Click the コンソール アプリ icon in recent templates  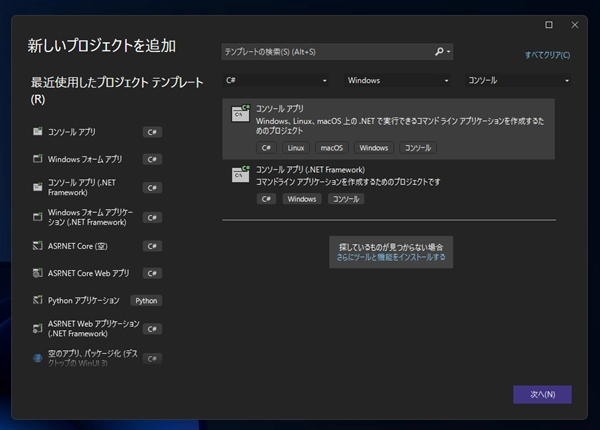(38, 132)
